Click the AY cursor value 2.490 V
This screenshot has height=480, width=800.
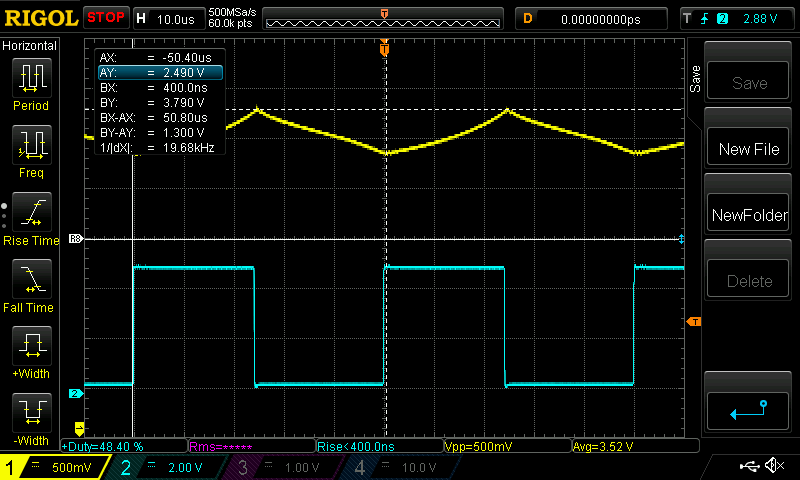click(159, 73)
